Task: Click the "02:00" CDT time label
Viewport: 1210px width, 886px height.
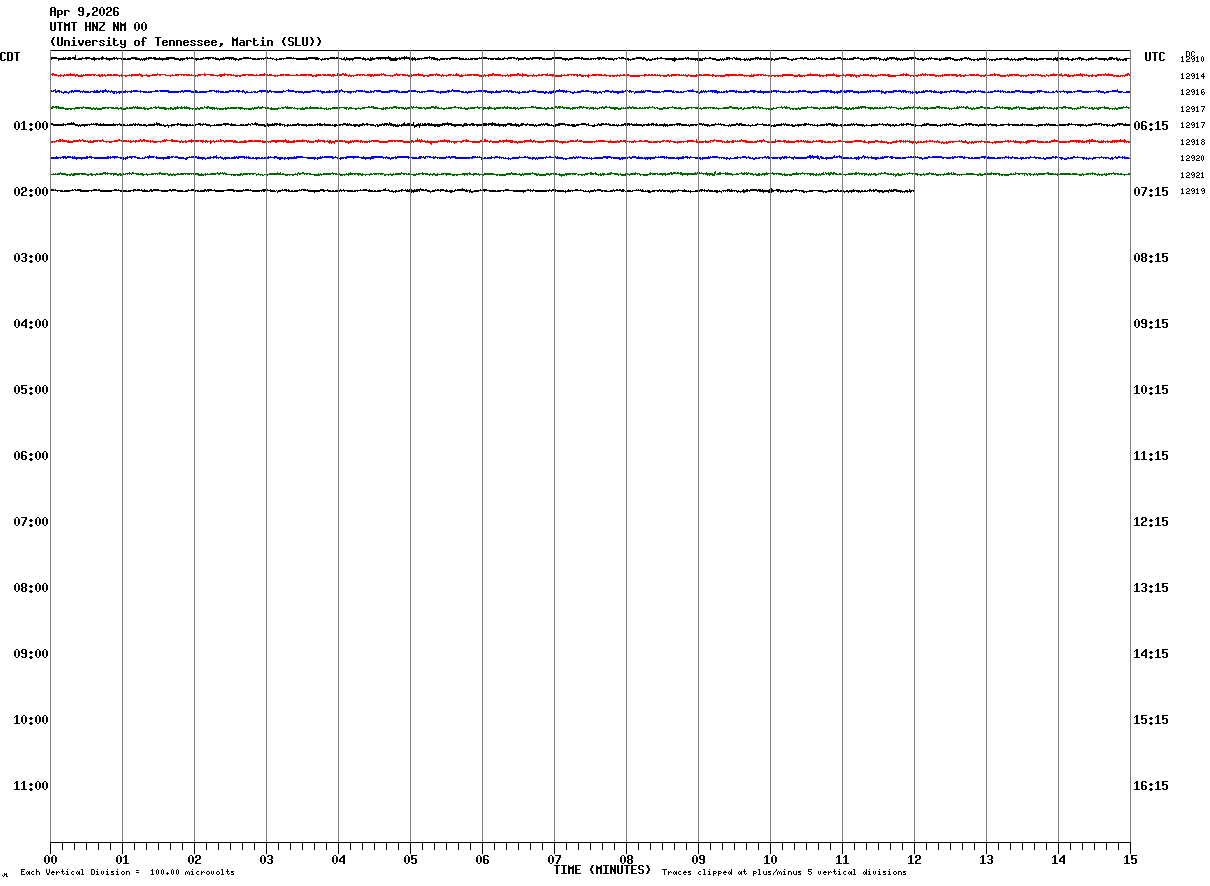Action: [x=31, y=192]
